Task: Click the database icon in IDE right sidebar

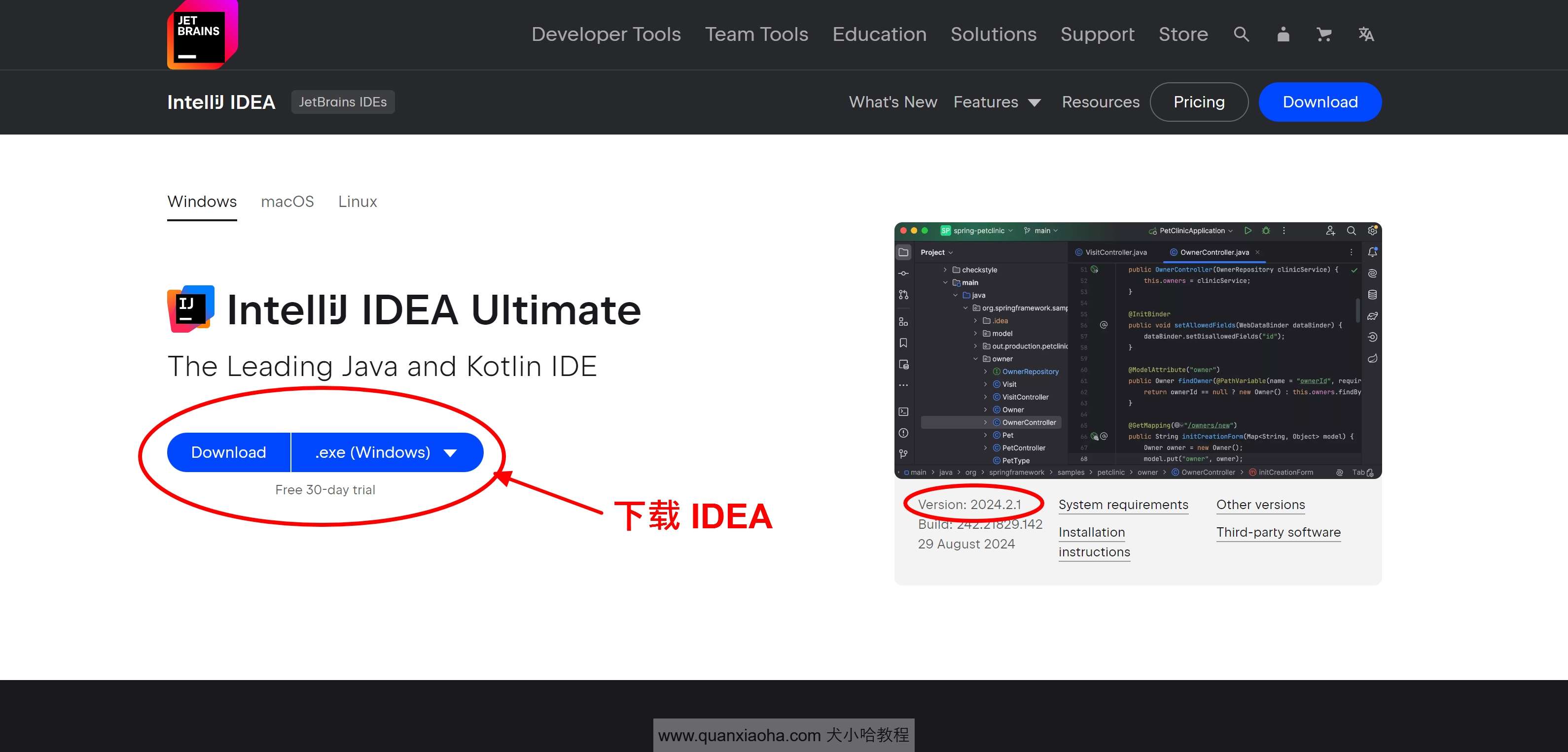Action: [x=1372, y=295]
